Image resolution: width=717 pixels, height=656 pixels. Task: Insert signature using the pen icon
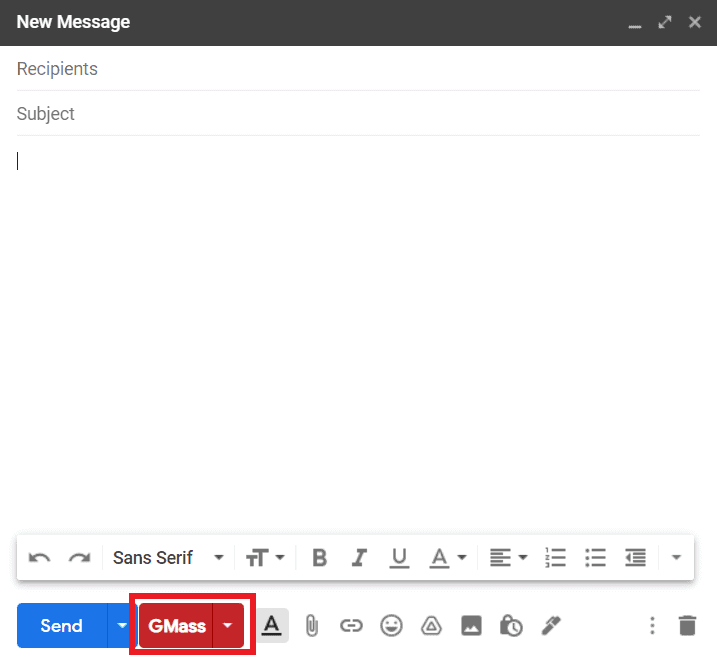(x=551, y=626)
